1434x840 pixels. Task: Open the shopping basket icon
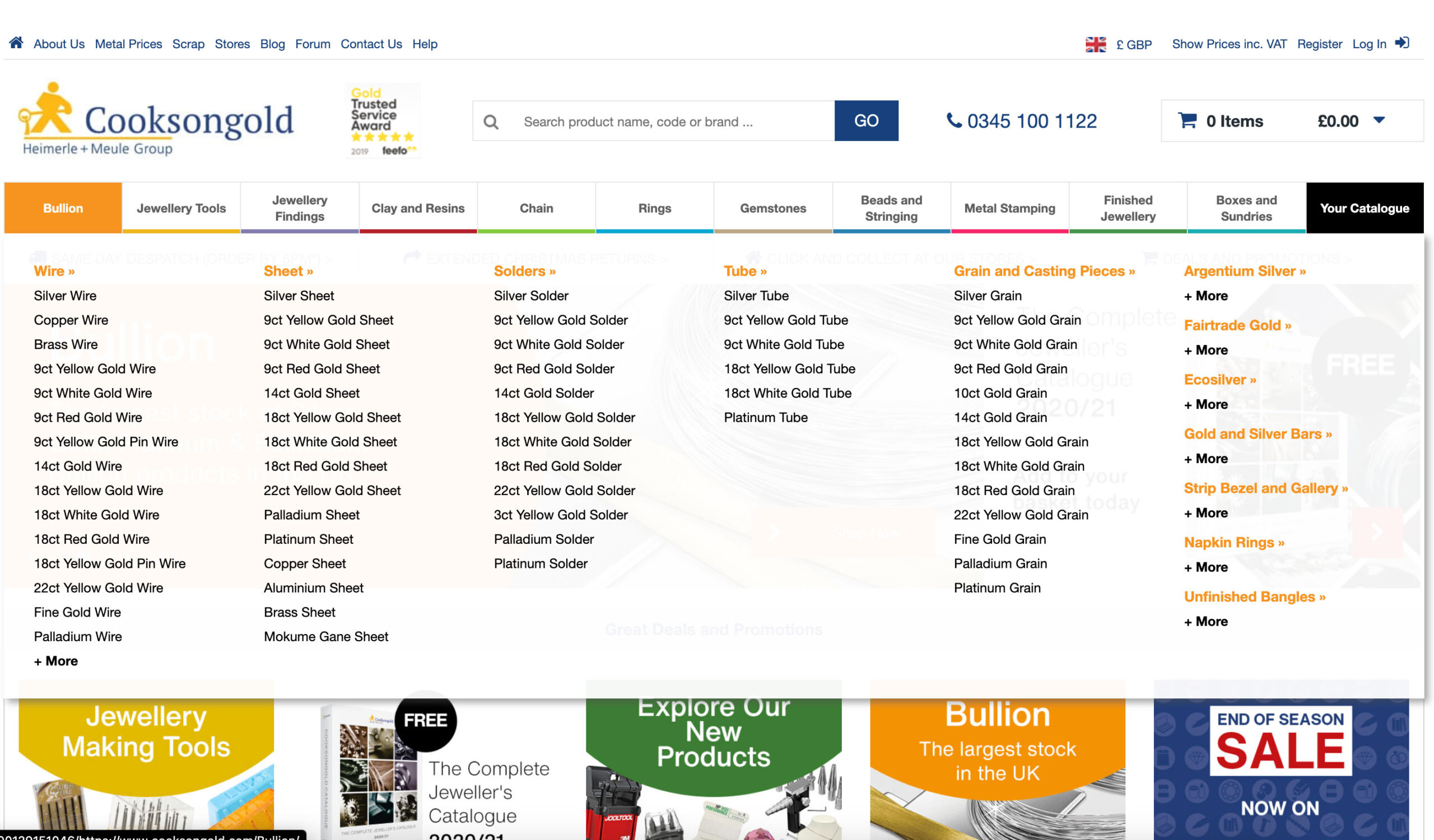pos(1187,120)
